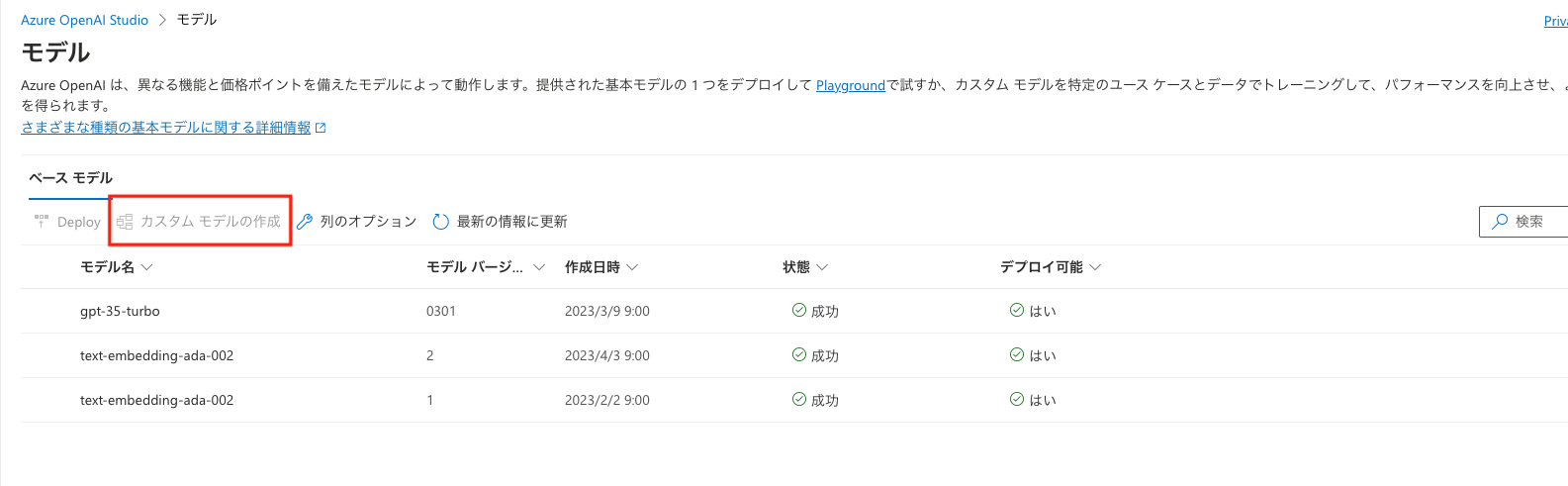The height and width of the screenshot is (486, 1568).
Task: Click the date 2023/3/9 9:00
Action: [x=607, y=311]
